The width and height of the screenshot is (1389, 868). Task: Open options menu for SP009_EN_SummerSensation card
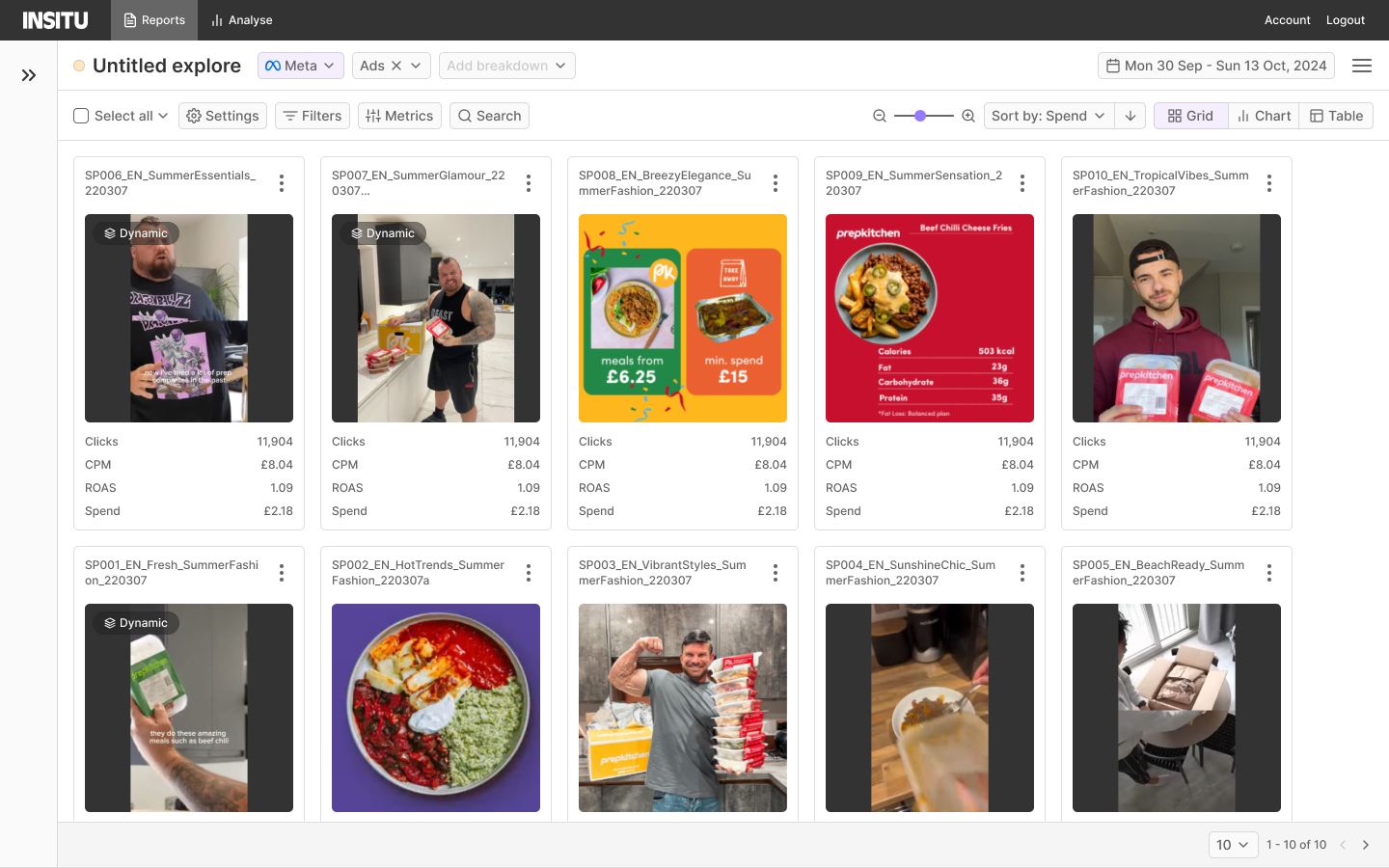[1022, 183]
